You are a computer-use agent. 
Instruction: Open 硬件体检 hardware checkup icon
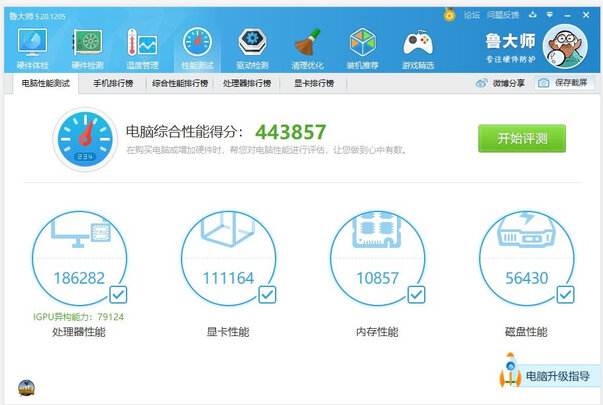[x=33, y=45]
